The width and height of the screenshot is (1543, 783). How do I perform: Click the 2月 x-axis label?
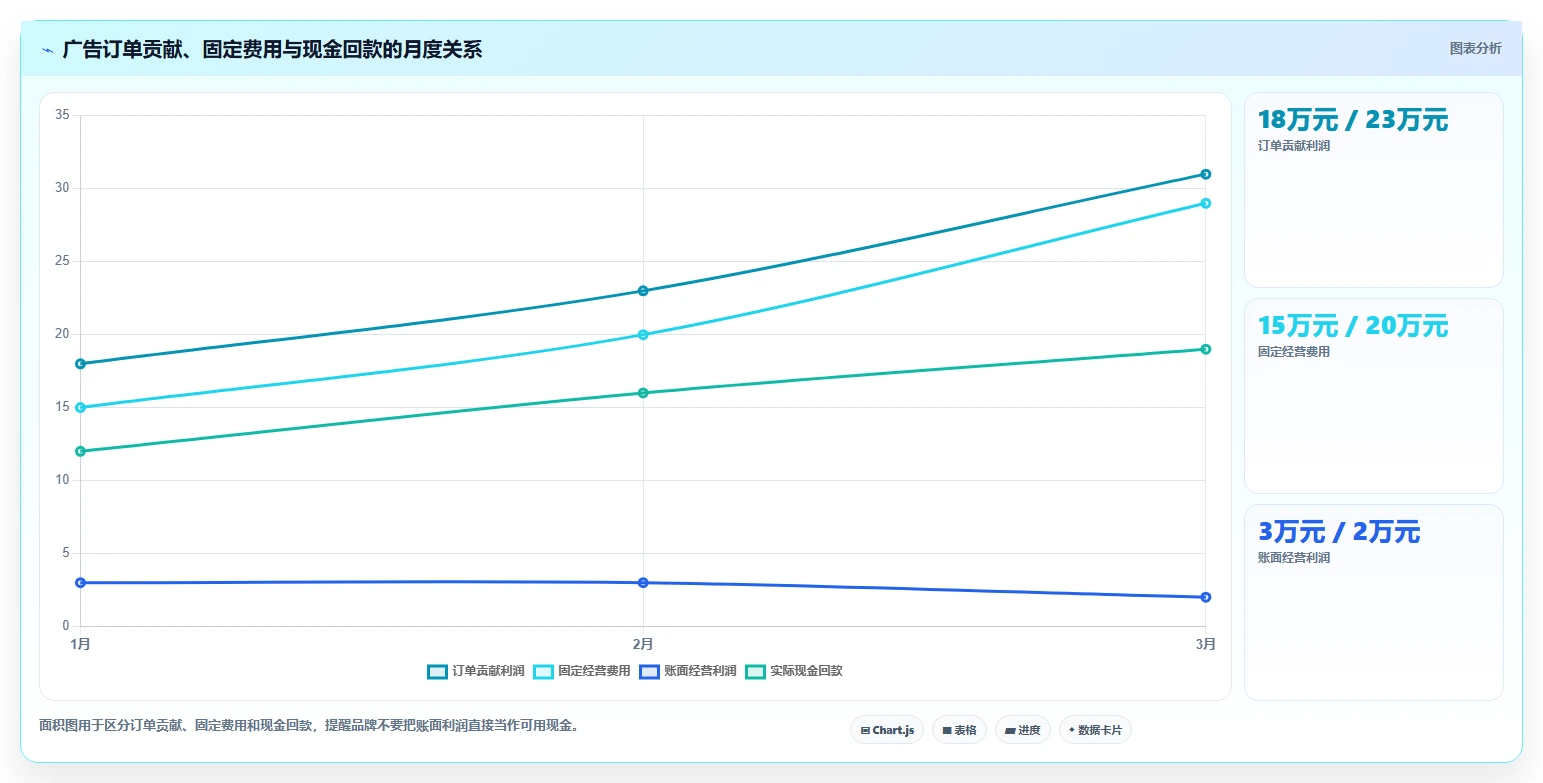coord(643,644)
